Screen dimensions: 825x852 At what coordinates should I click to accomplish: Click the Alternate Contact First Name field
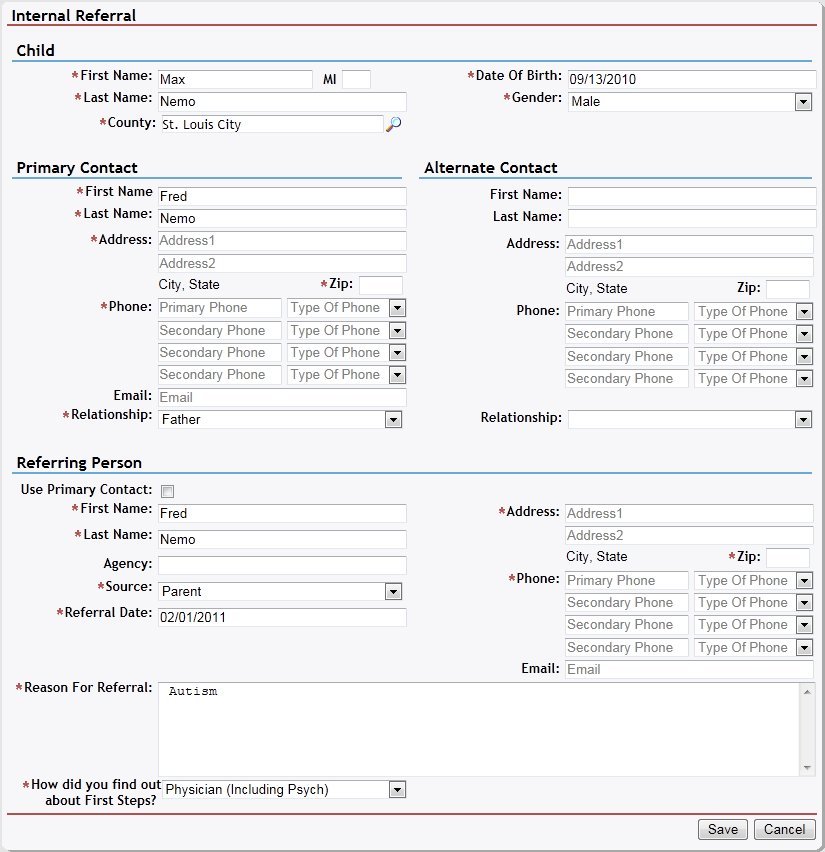tap(691, 195)
